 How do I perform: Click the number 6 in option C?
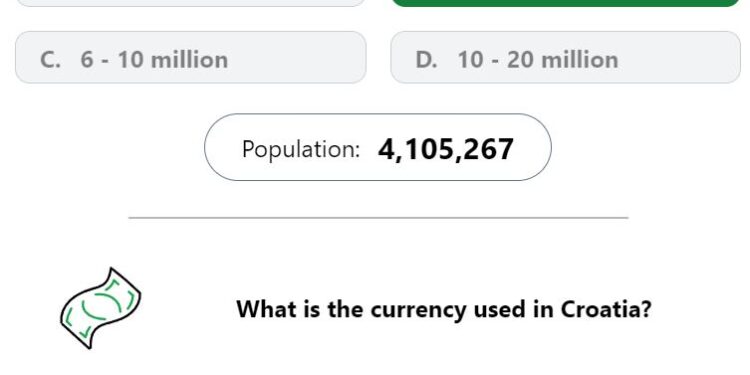87,60
